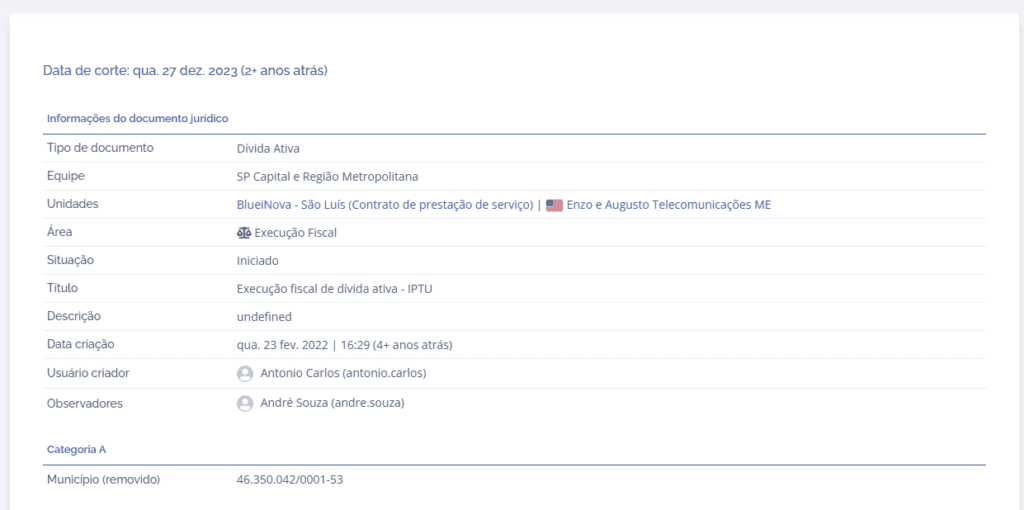
Task: Click the 'Equipe' row label
Action: 66,176
